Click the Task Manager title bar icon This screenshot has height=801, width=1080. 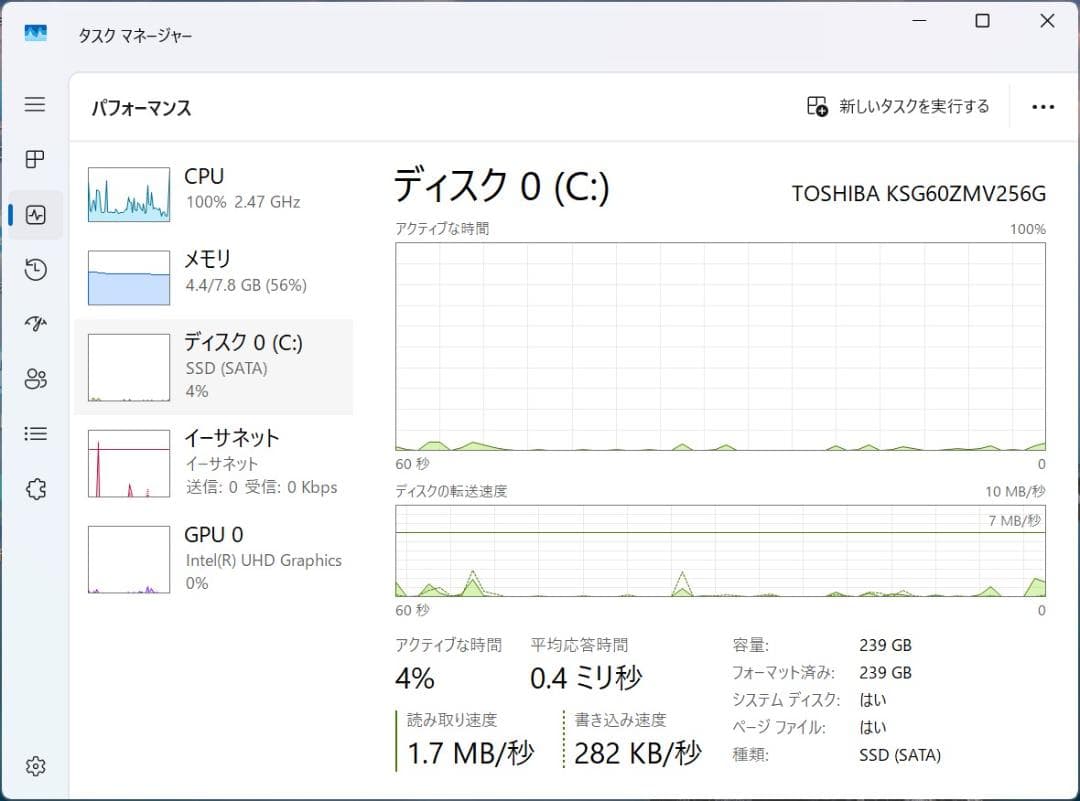coord(36,32)
